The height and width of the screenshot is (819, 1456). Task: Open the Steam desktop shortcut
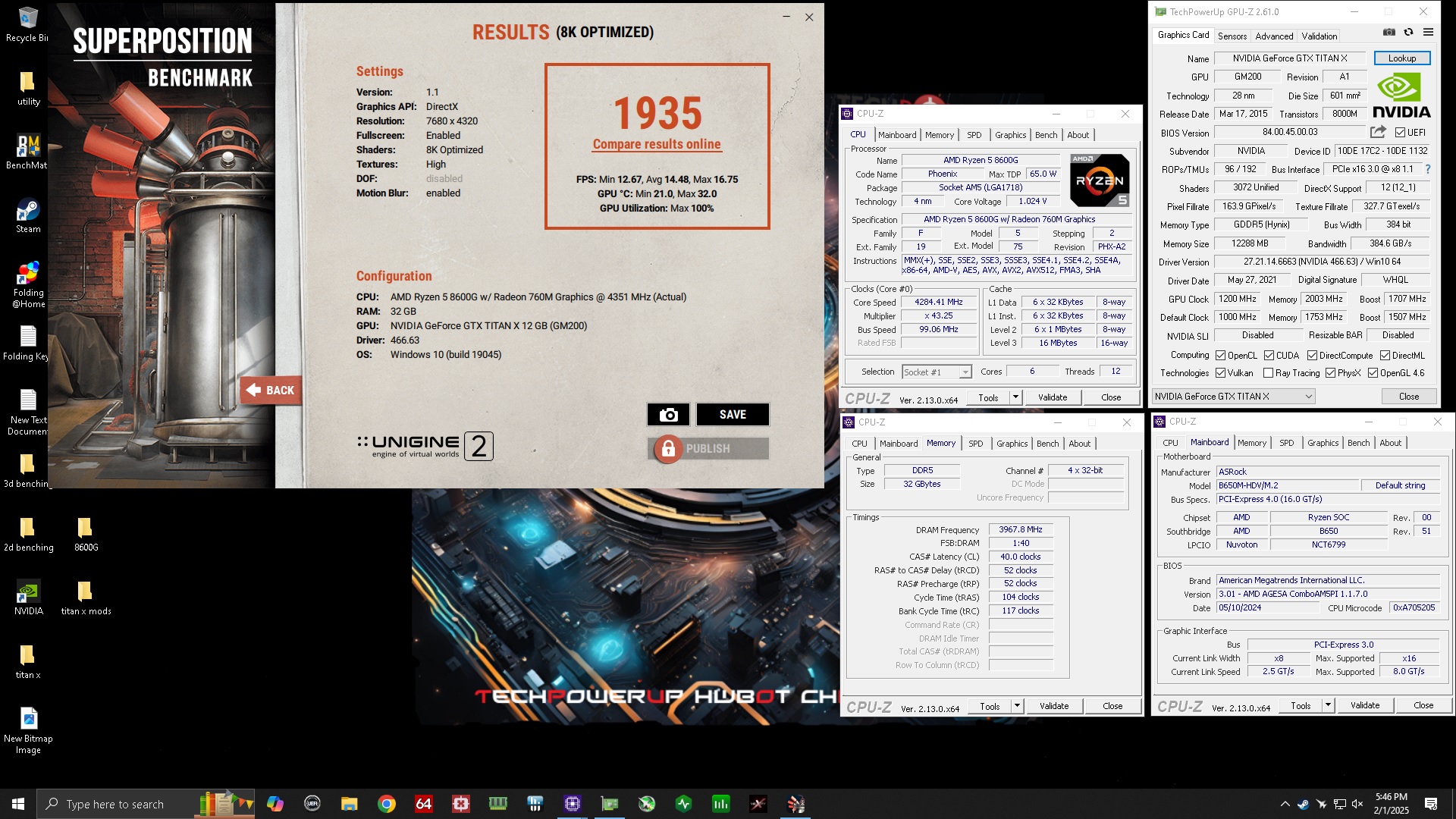28,215
